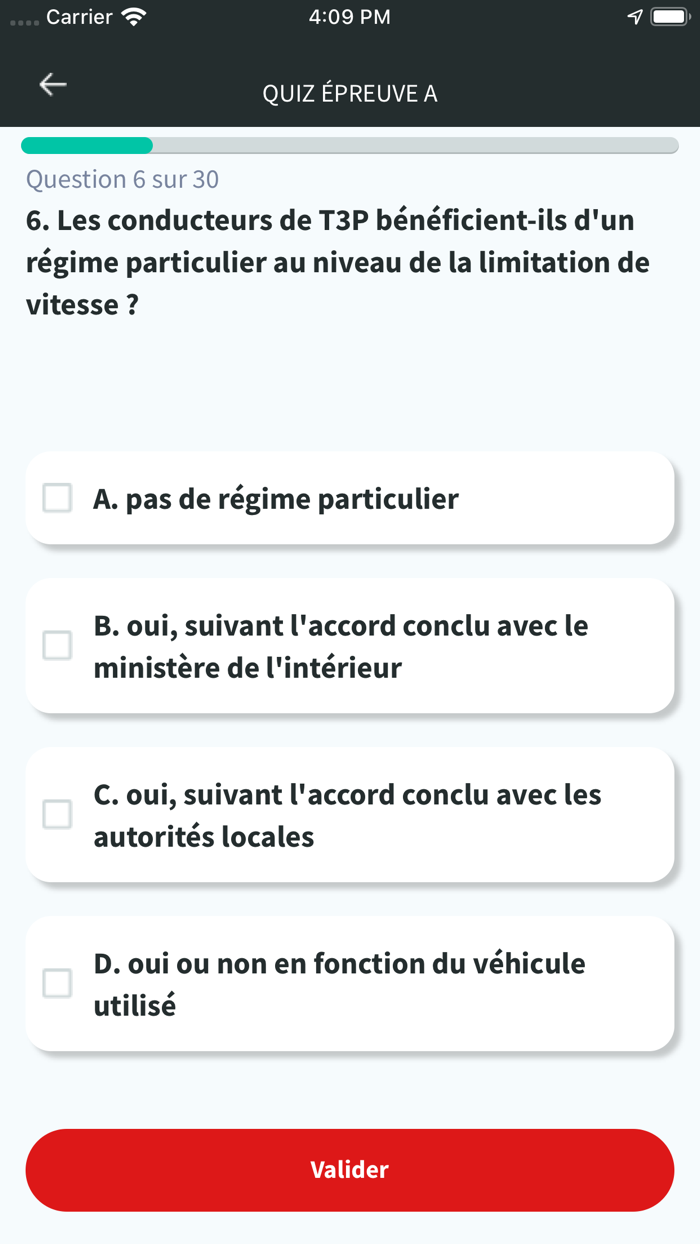Check the checkbox for answer D
Screen dimensions: 700x1244
pos(56,984)
